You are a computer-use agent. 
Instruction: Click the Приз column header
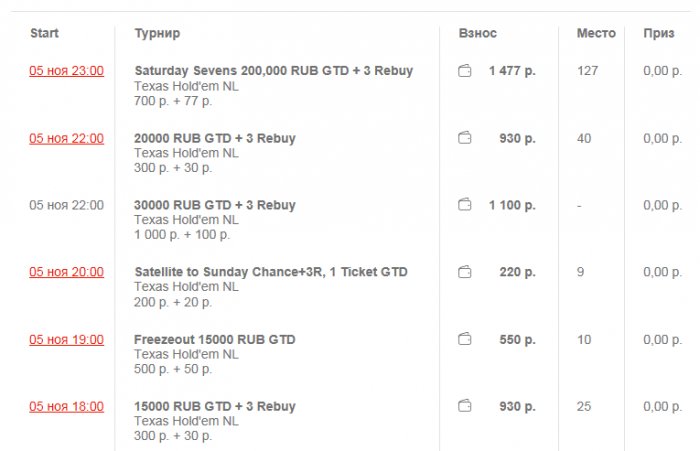point(658,33)
